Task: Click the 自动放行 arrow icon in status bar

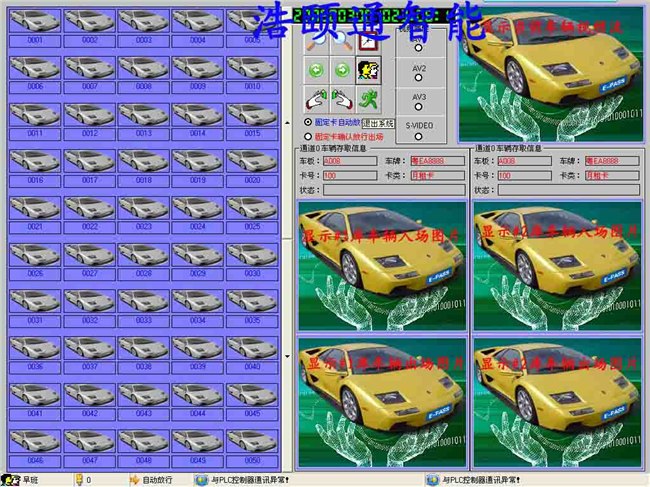Action: (x=134, y=480)
